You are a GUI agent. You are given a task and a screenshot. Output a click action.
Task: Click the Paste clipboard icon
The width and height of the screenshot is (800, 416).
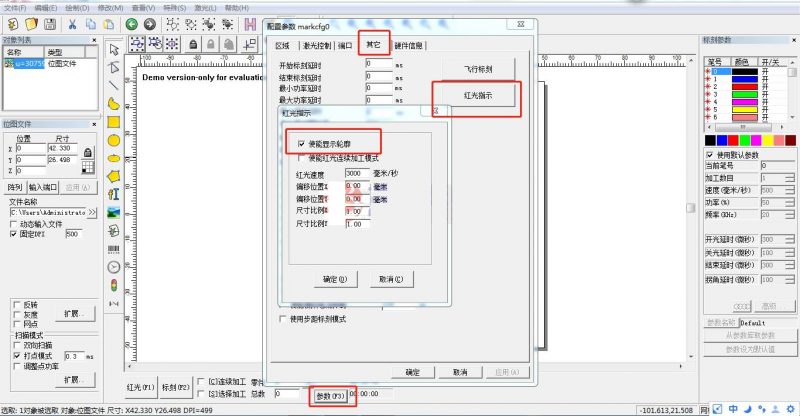click(x=109, y=24)
